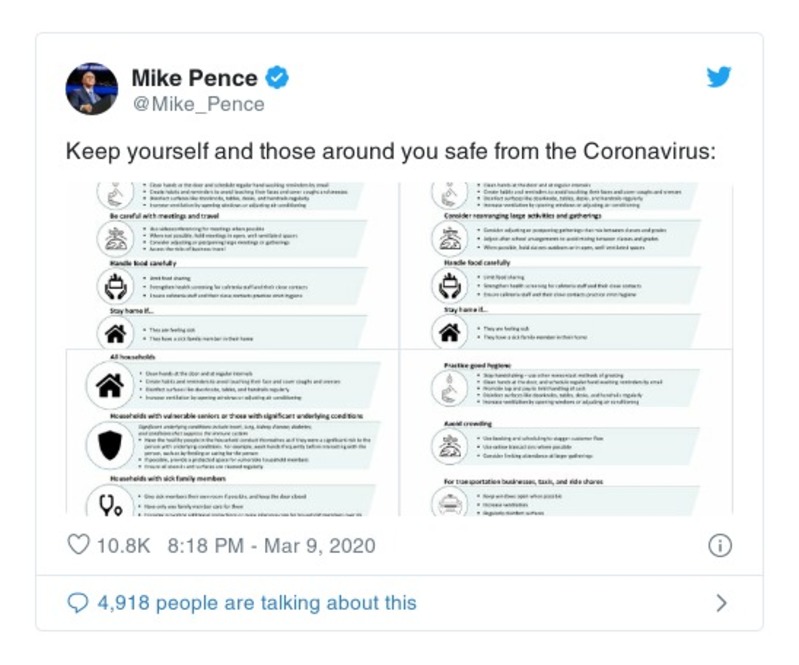Open "4,918 people are talking about this"
This screenshot has height=665, width=799.
pyautogui.click(x=256, y=603)
